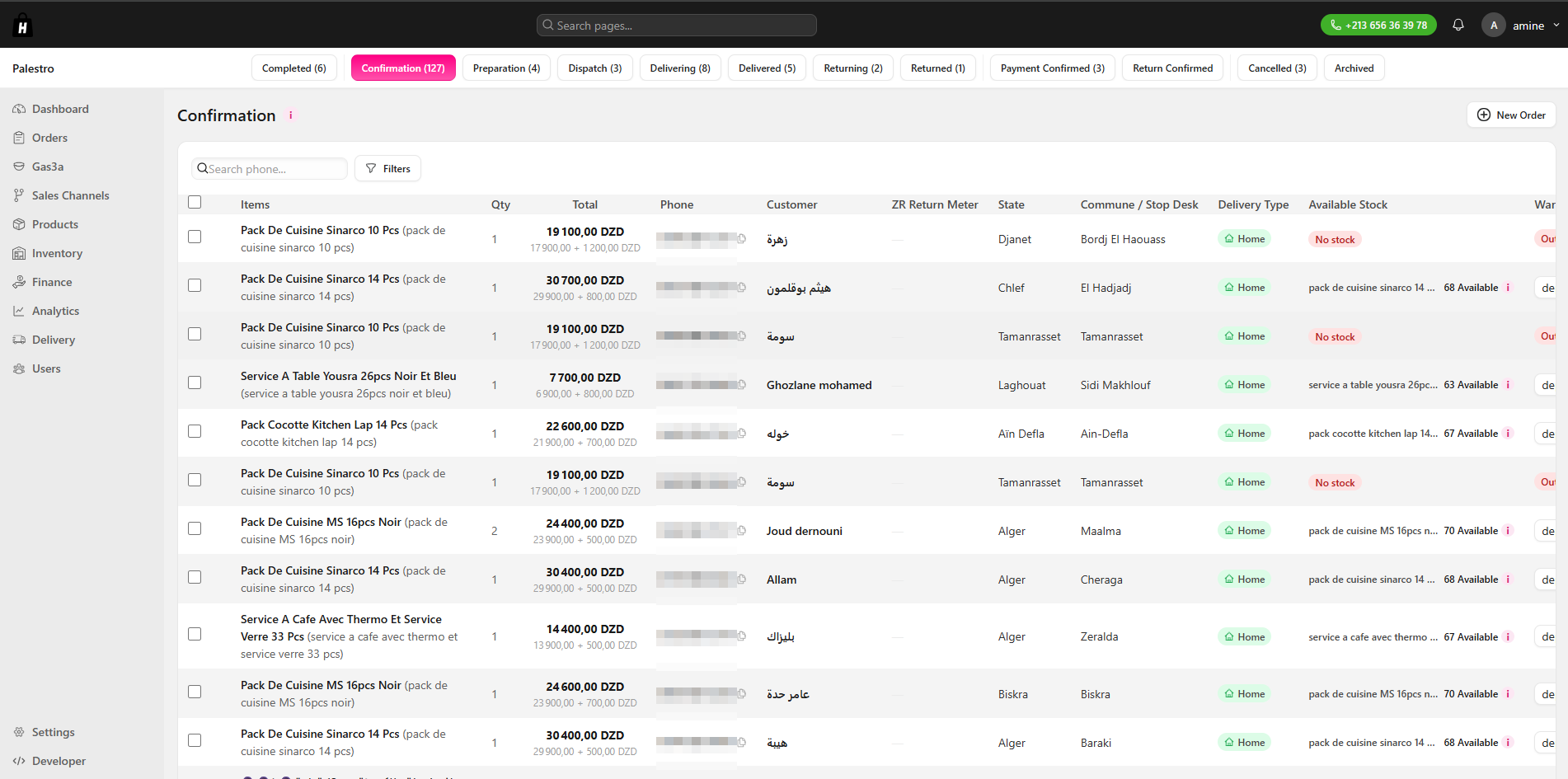Open the Delivering (8) tab
The image size is (1568, 779).
pos(680,68)
